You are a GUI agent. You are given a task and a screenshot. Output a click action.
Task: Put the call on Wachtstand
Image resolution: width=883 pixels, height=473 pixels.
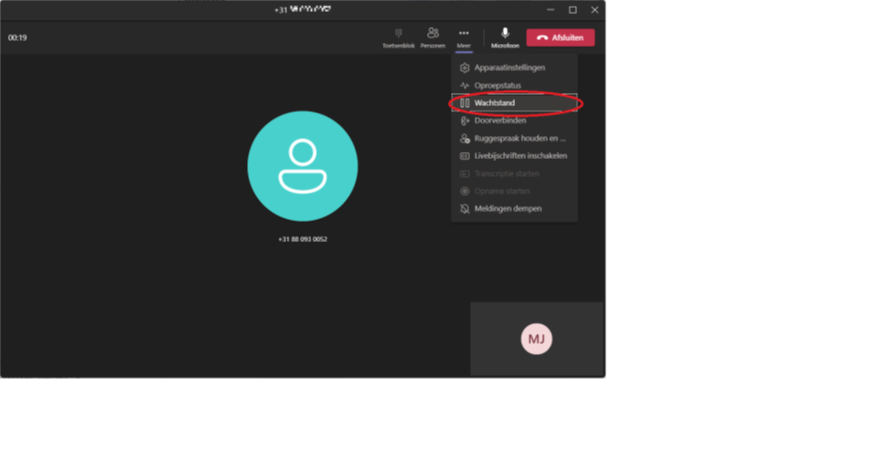pyautogui.click(x=494, y=103)
